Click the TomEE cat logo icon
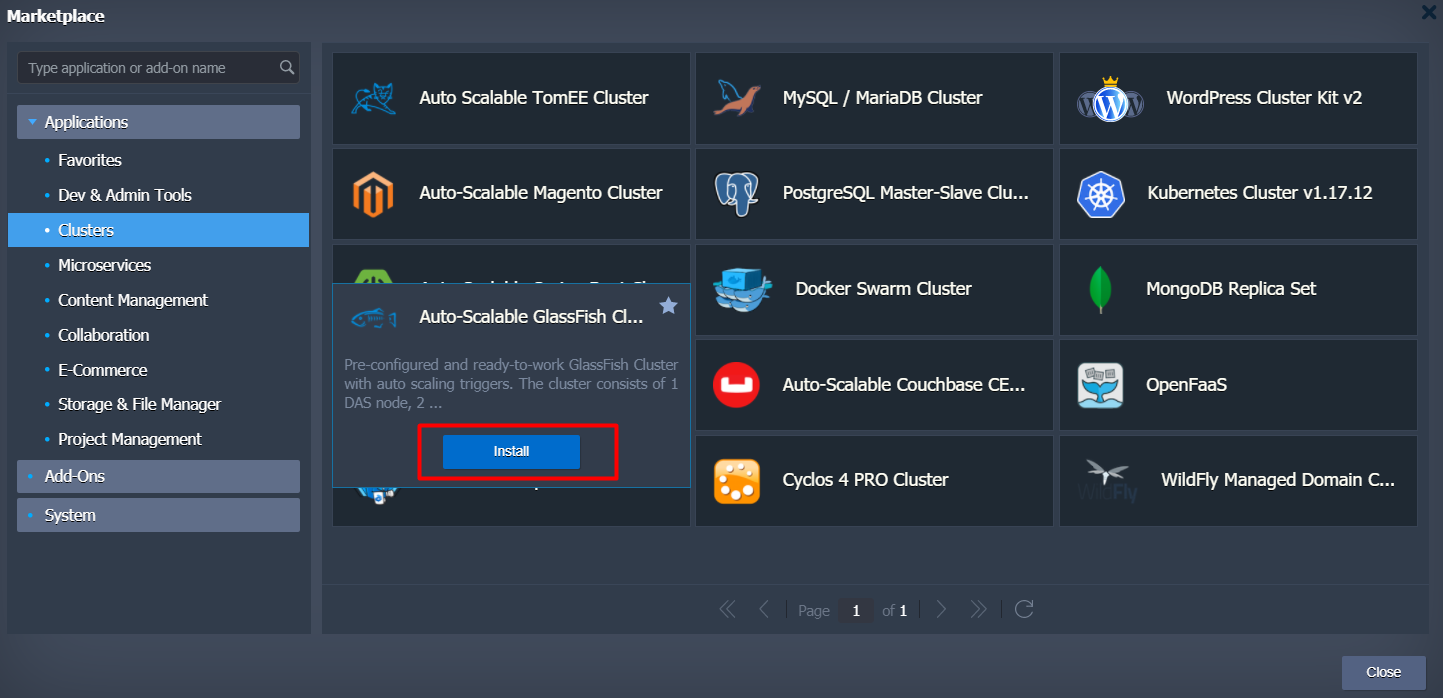Image resolution: width=1443 pixels, height=698 pixels. coord(373,98)
